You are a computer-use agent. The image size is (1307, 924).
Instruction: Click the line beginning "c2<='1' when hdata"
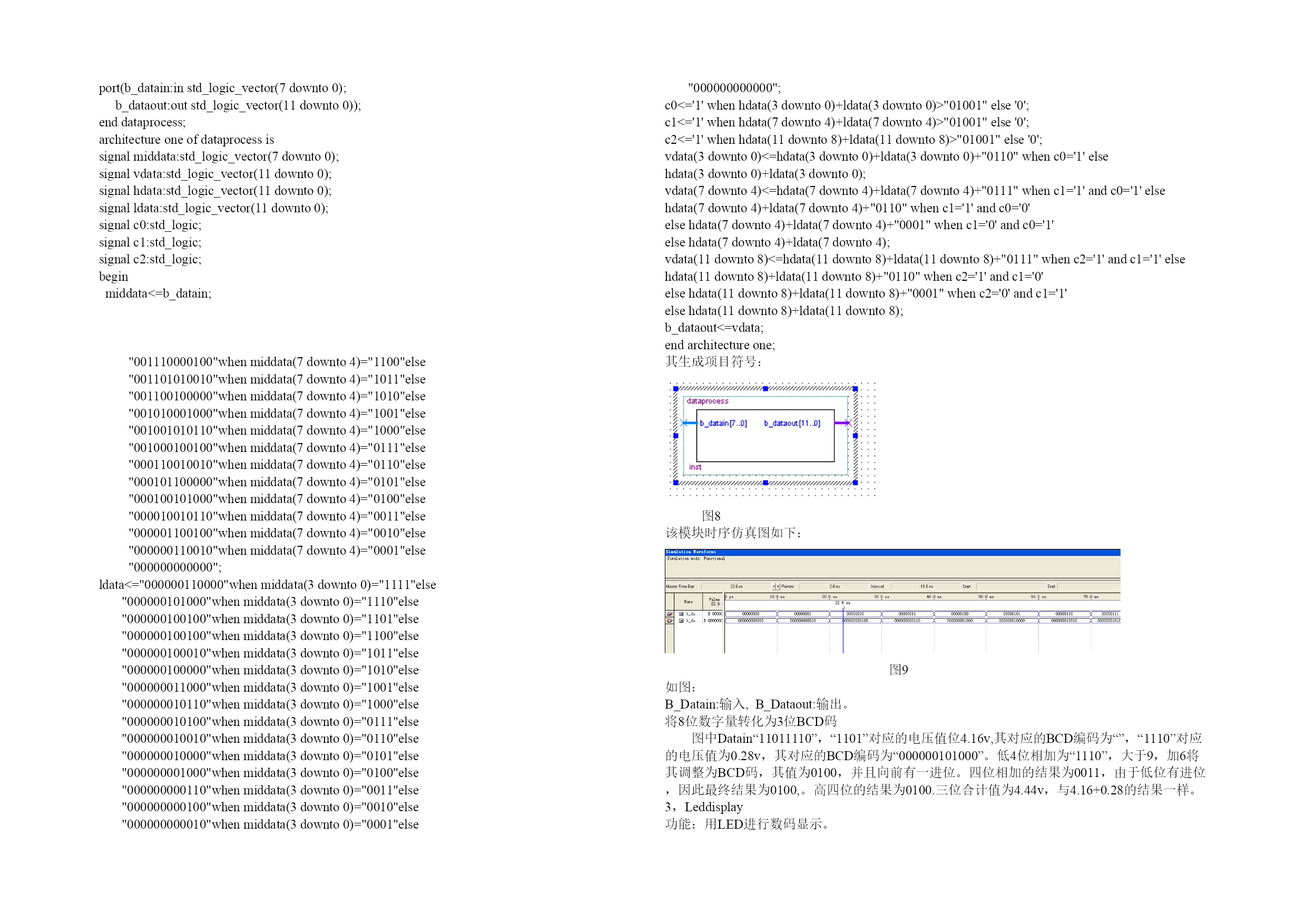click(853, 140)
